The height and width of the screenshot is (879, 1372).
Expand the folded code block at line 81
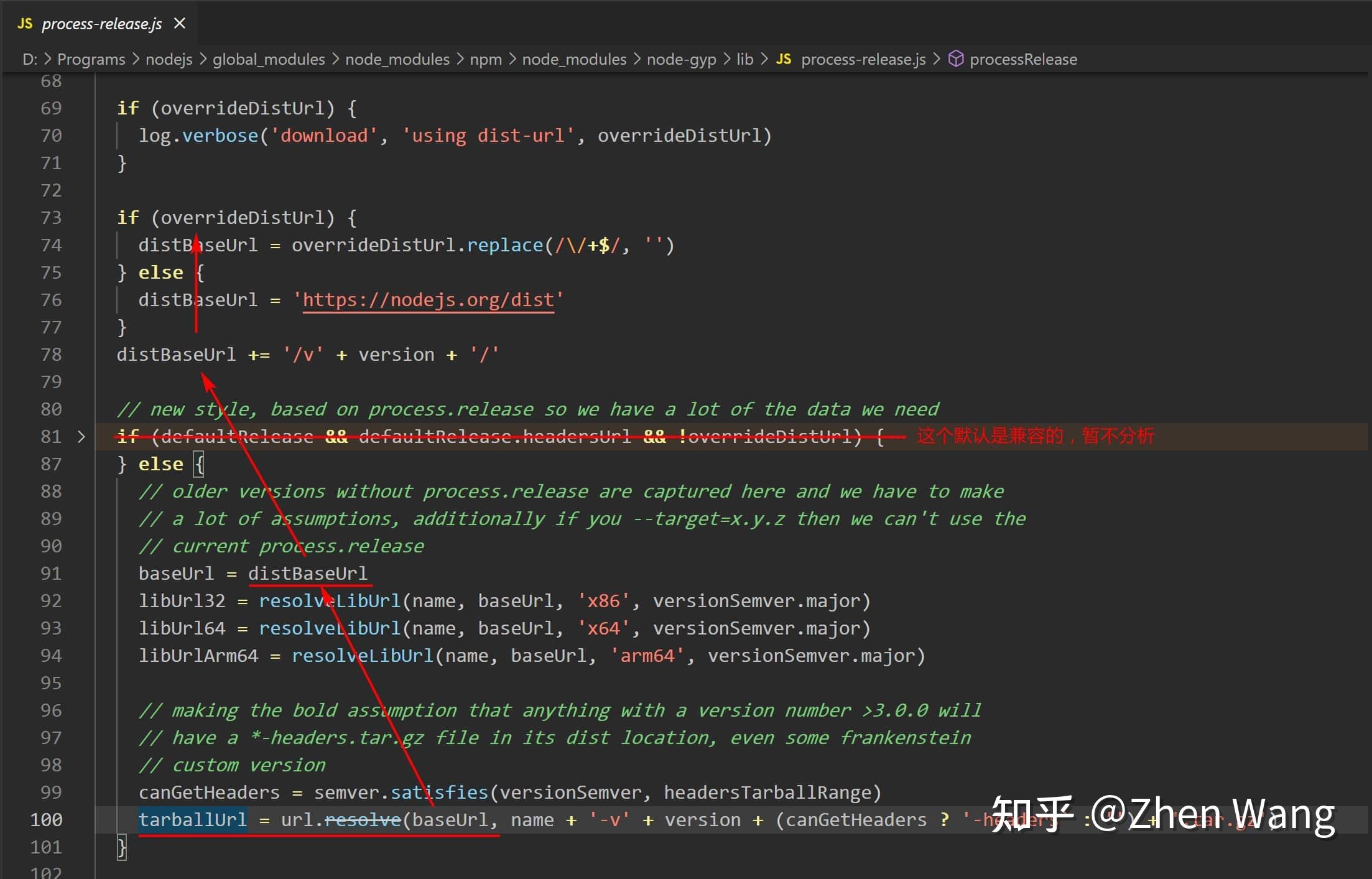coord(81,437)
